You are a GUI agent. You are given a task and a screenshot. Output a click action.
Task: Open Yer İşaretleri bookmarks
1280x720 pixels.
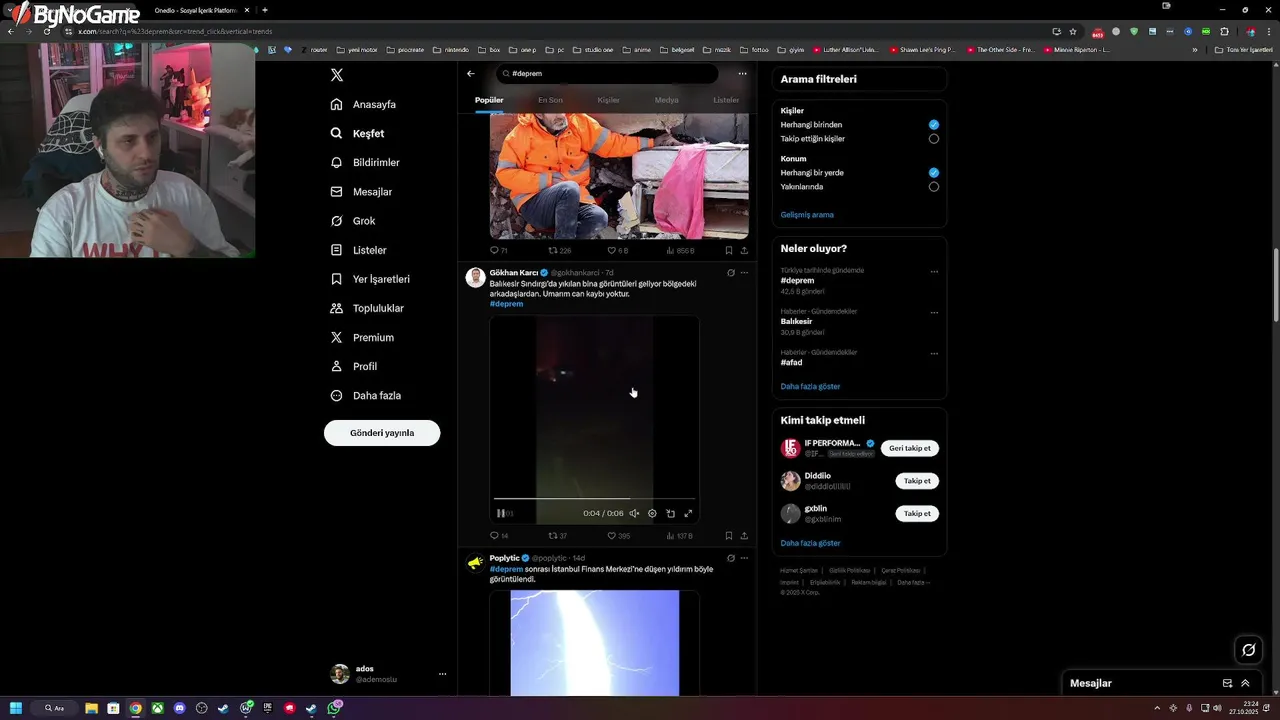370,279
